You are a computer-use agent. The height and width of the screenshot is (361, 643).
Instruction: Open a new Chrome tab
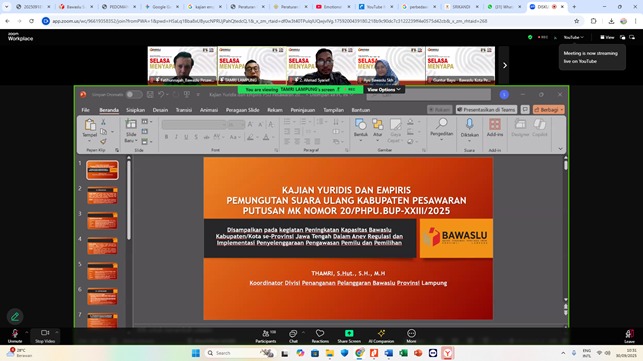coord(574,7)
